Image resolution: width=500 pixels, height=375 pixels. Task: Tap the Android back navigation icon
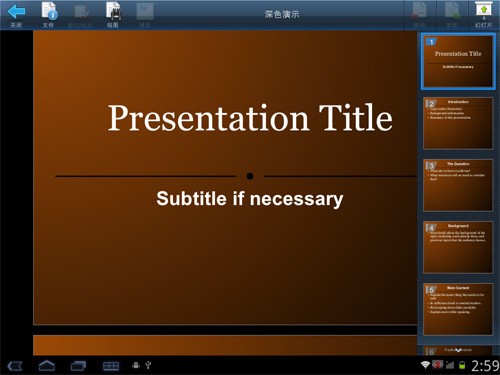pyautogui.click(x=15, y=366)
